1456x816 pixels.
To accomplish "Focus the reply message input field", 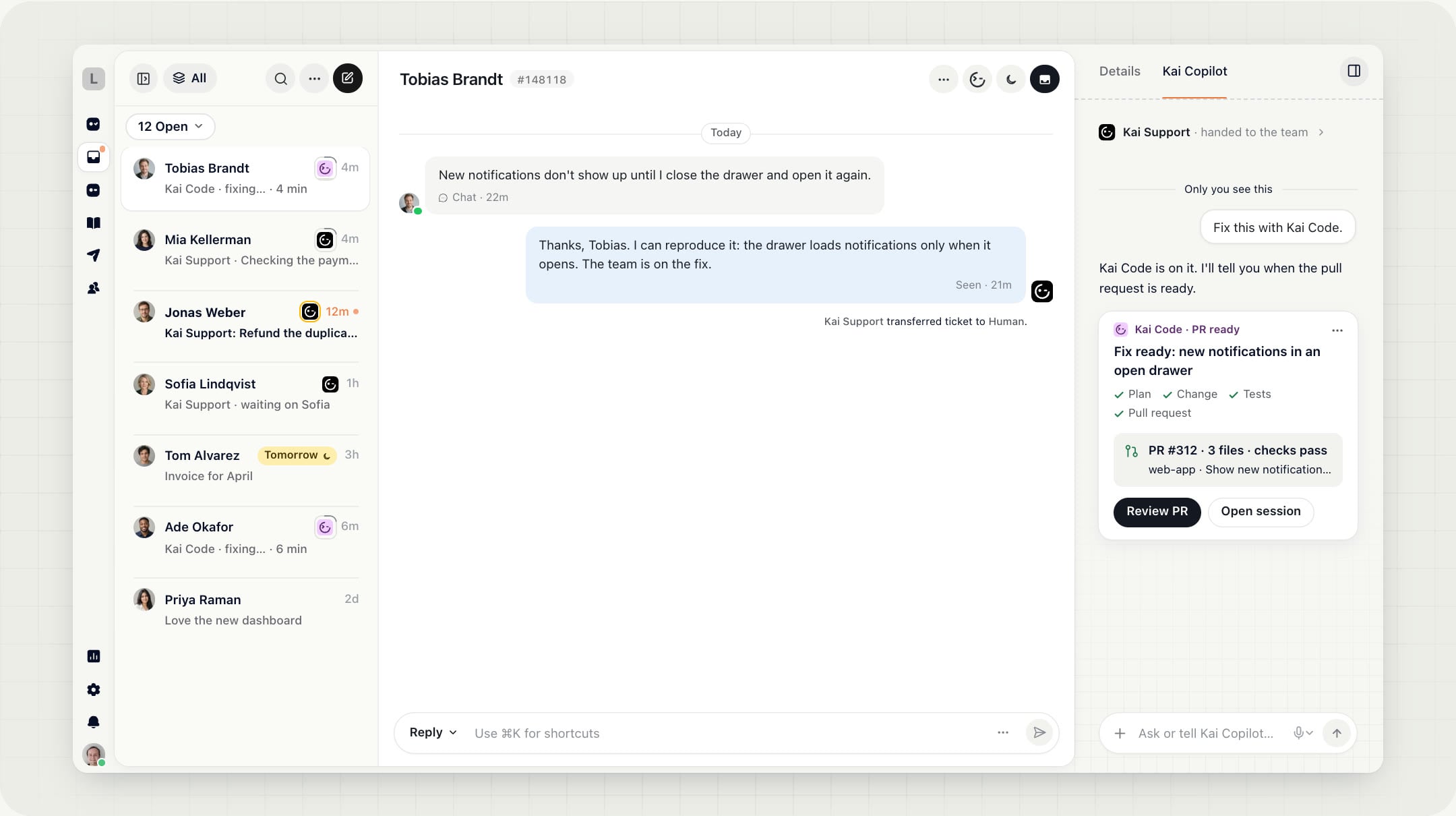I will pyautogui.click(x=728, y=733).
